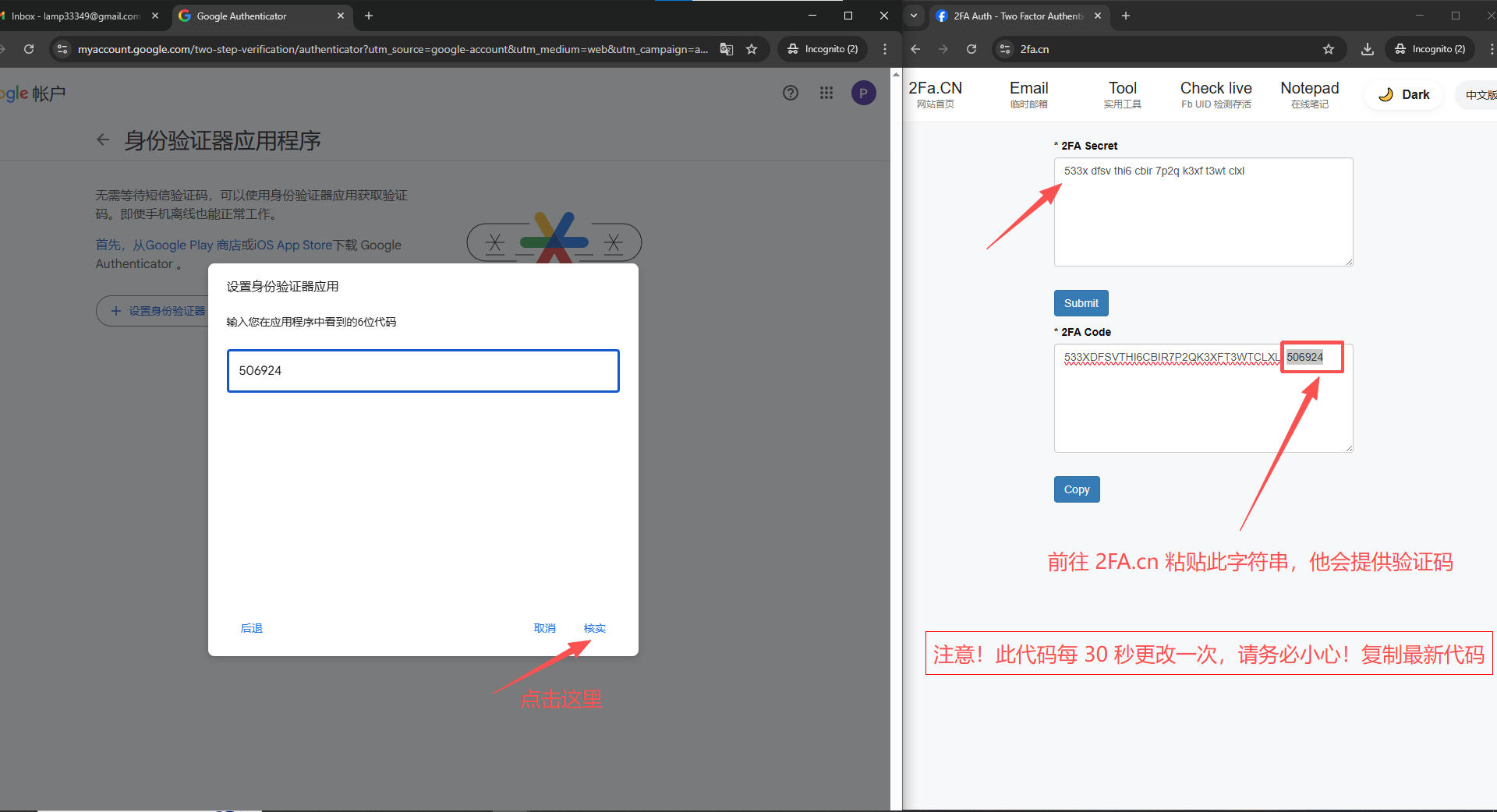
Task: Open the tab search chevron dropdown
Action: pos(914,16)
